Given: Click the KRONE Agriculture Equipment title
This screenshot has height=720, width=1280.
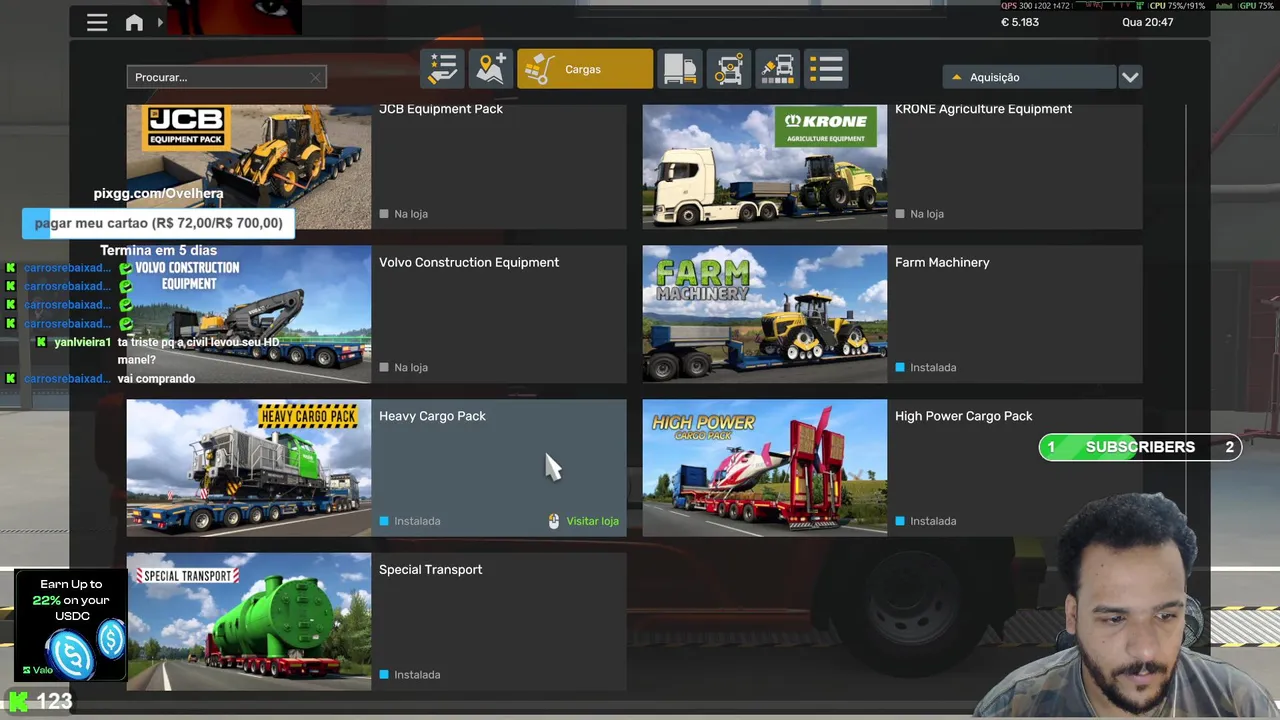Looking at the screenshot, I should [983, 109].
